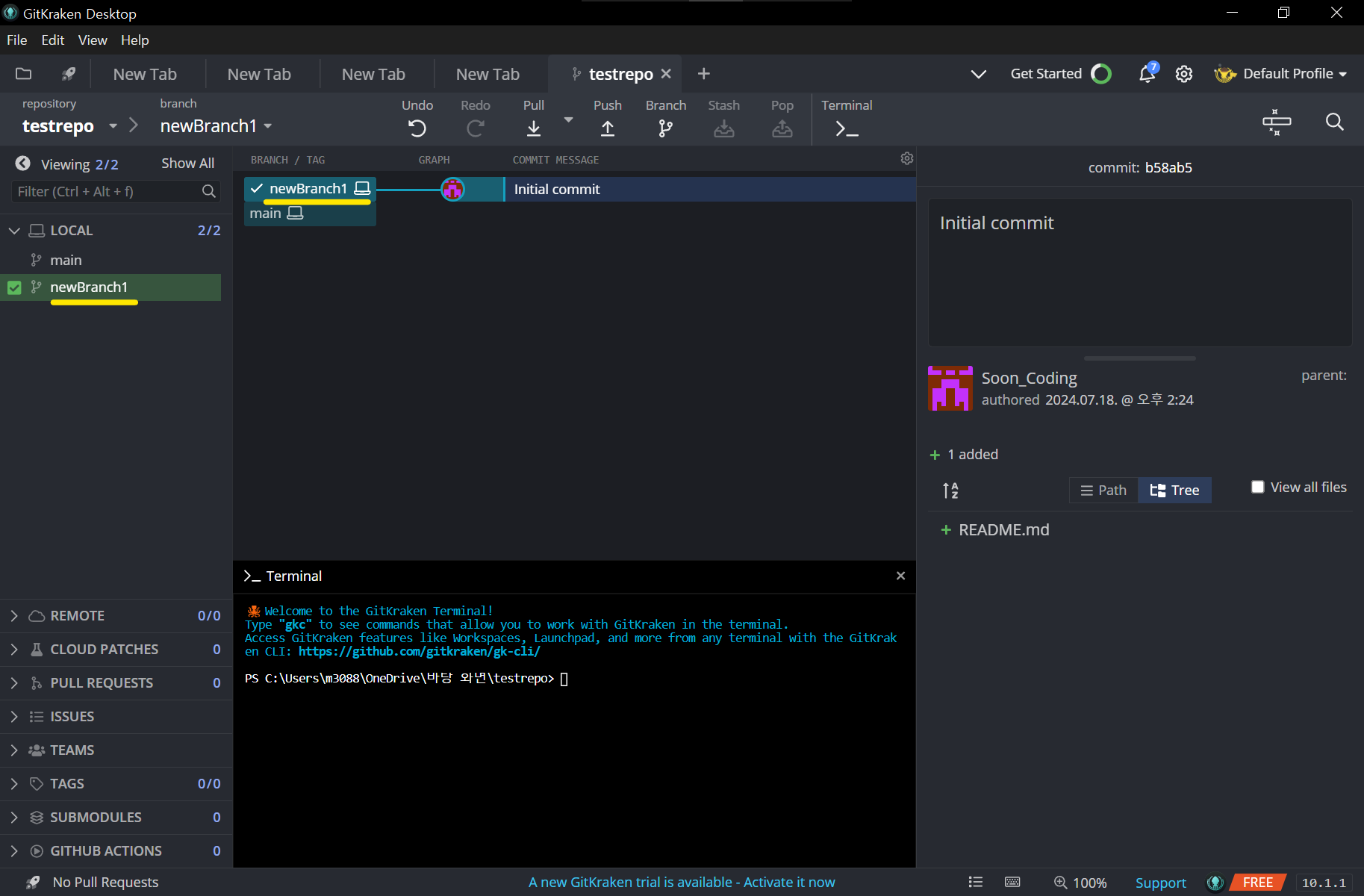
Task: Expand the PULL REQUESTS section
Action: [x=14, y=683]
